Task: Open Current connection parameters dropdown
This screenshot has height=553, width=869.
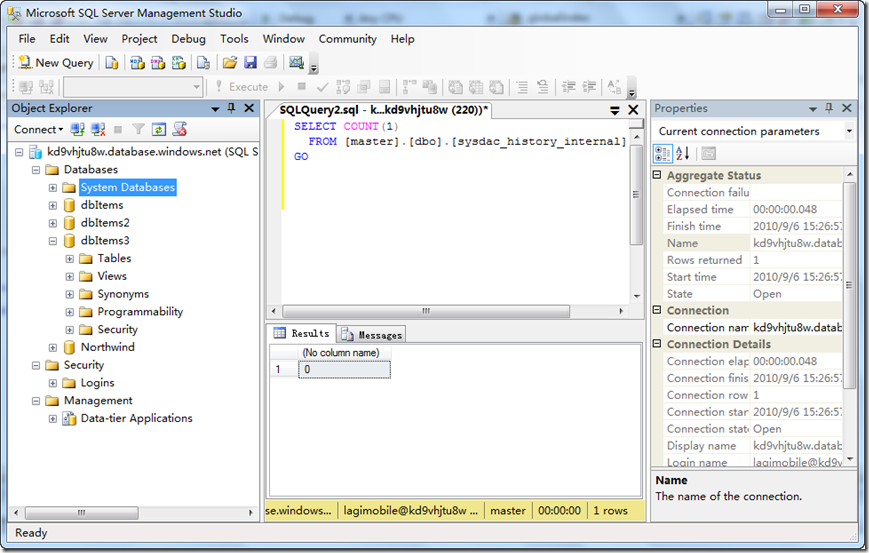Action: click(849, 131)
